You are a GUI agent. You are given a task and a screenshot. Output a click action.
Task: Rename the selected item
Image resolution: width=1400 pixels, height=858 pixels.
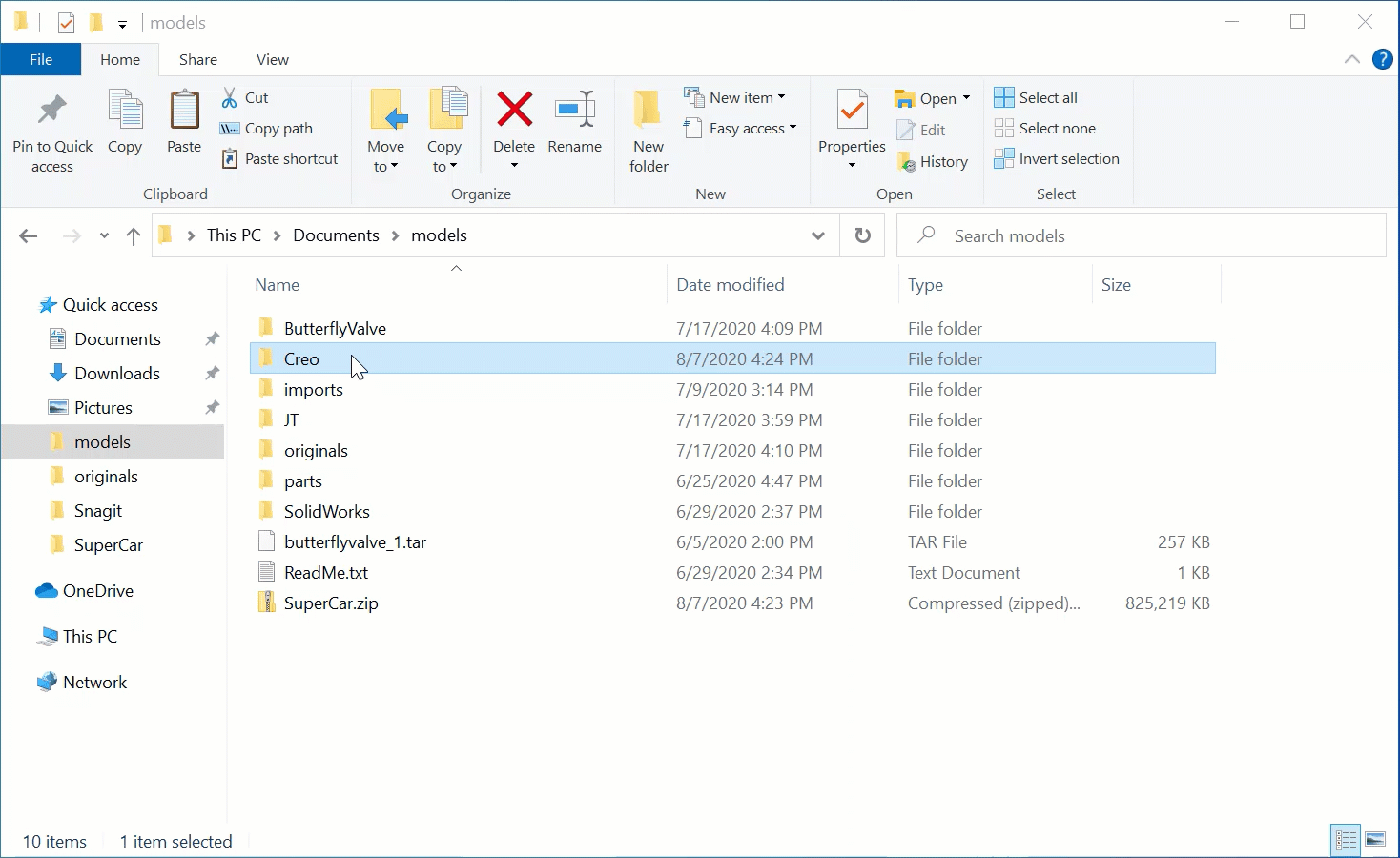(575, 122)
